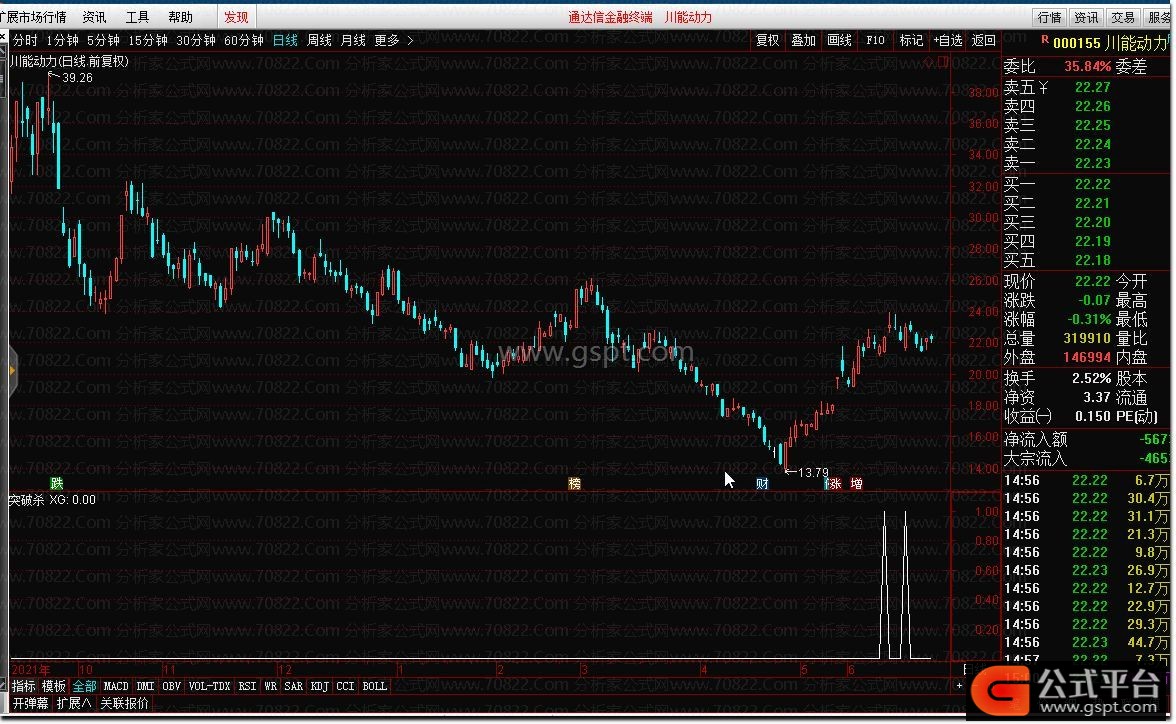Image resolution: width=1176 pixels, height=724 pixels.
Task: Select the 全部 indicator tab
Action: (85, 686)
